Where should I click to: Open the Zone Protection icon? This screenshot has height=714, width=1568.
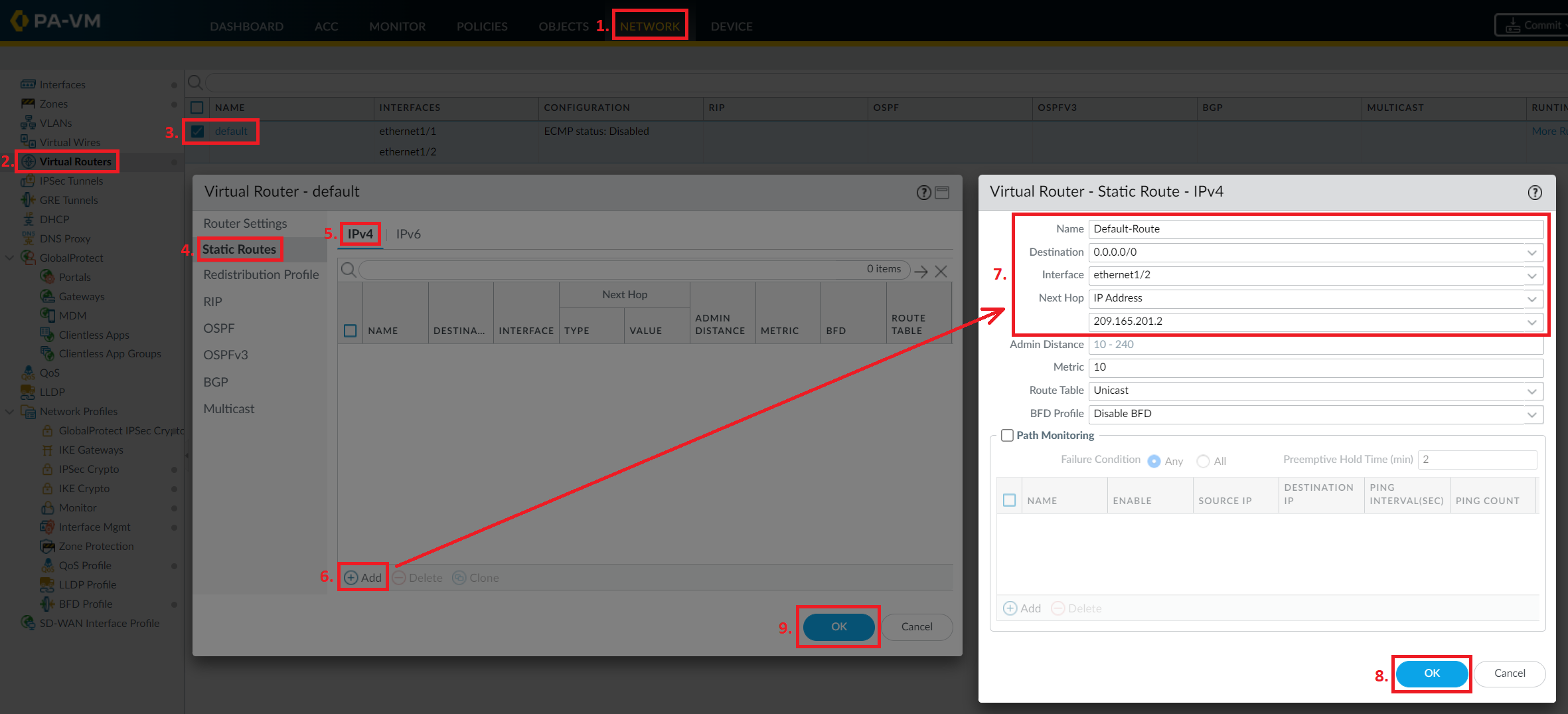coord(47,546)
